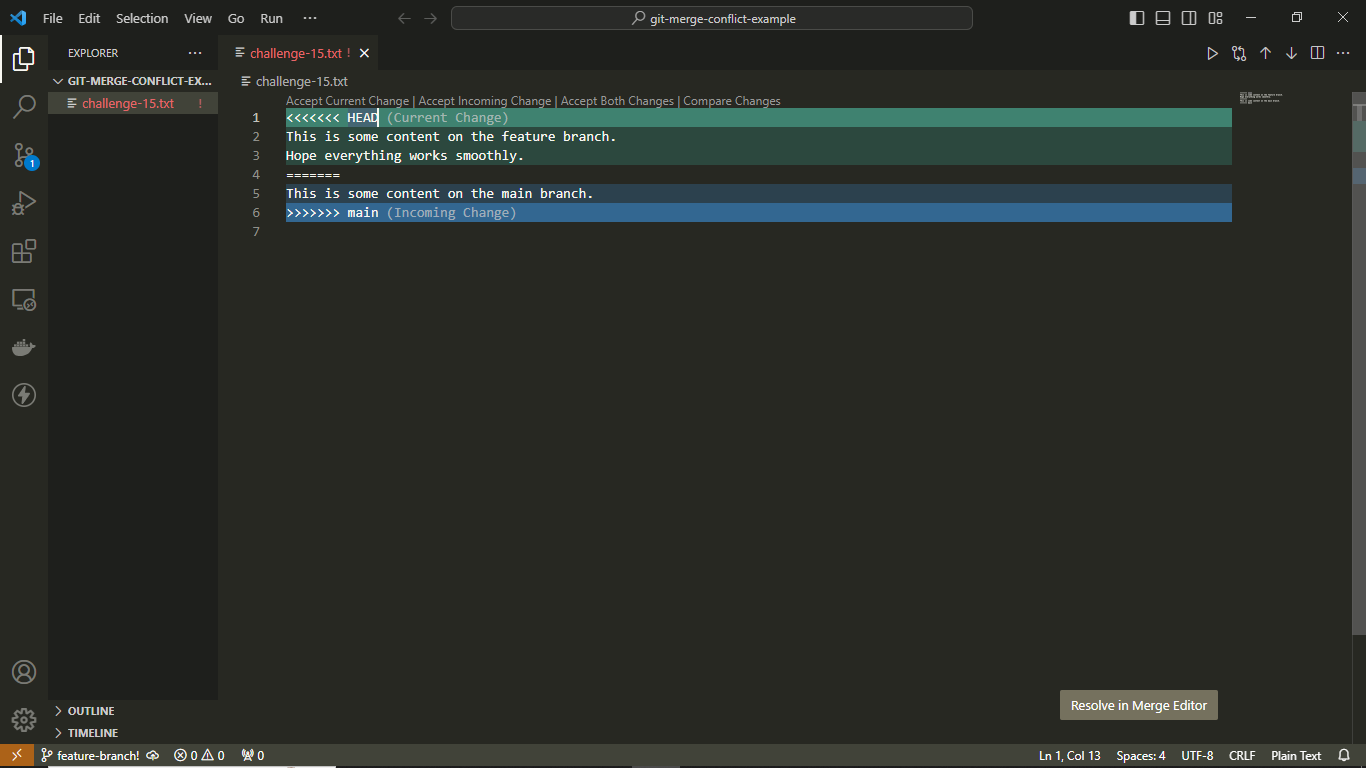Viewport: 1366px width, 768px height.
Task: Open the Search view
Action: click(x=24, y=107)
